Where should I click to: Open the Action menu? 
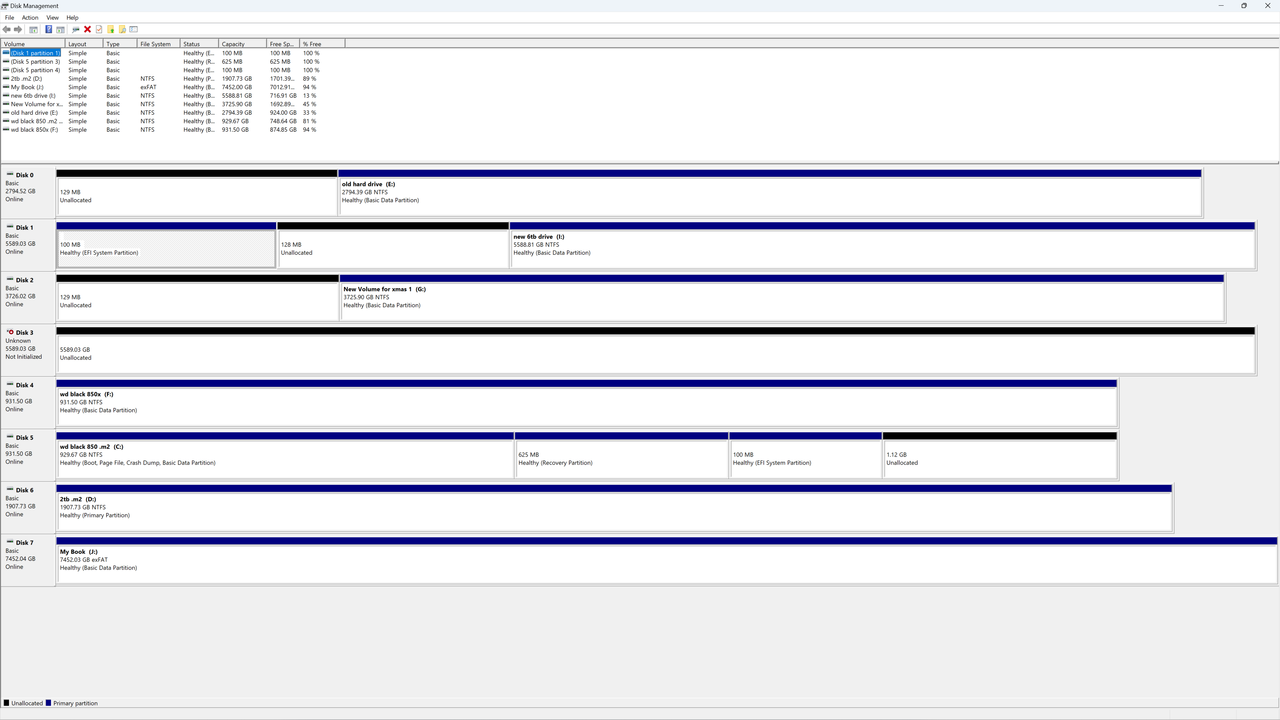click(30, 18)
